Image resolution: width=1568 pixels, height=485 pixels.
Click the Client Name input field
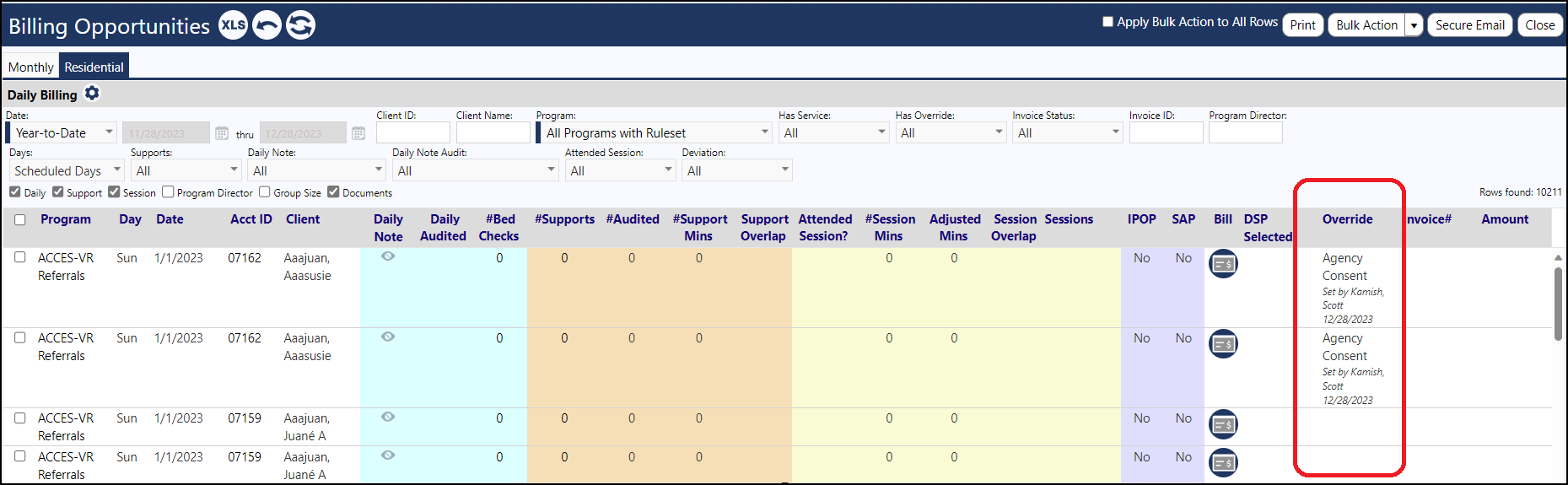[493, 133]
